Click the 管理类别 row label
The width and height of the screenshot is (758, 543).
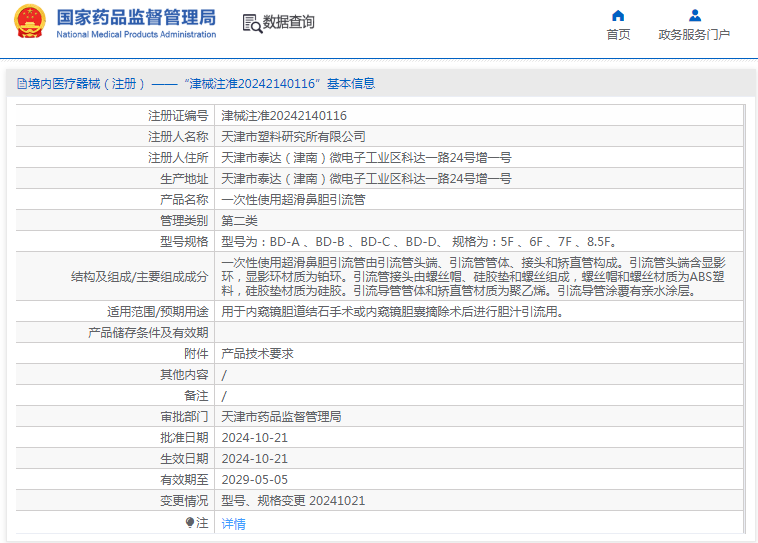(184, 221)
